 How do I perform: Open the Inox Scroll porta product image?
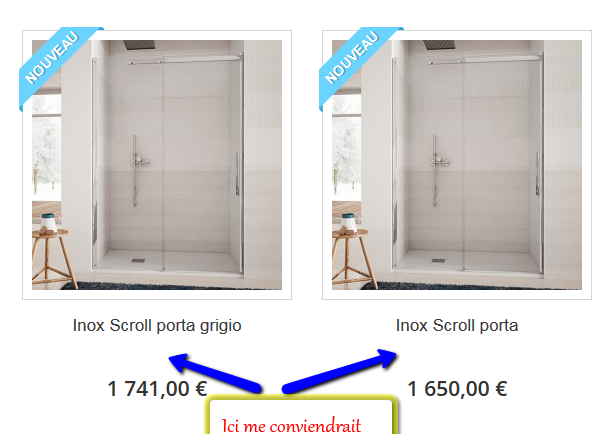[457, 165]
